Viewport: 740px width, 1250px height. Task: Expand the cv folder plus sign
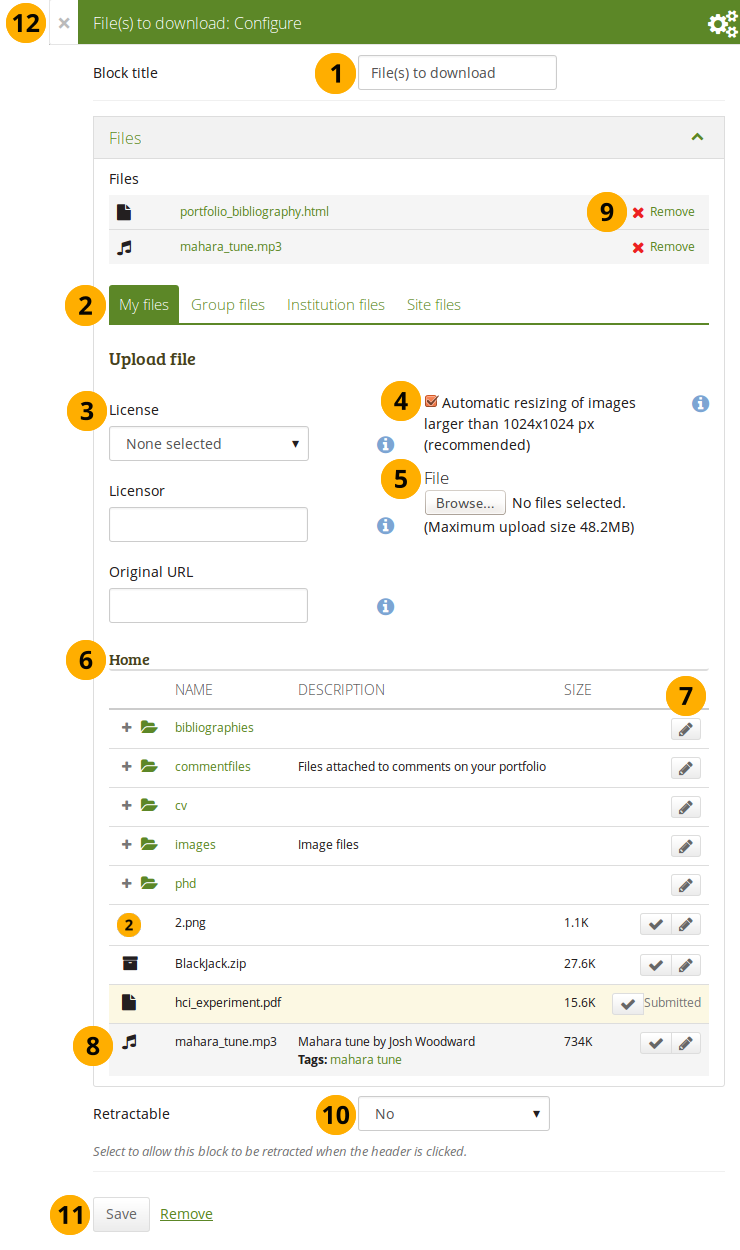pyautogui.click(x=127, y=806)
